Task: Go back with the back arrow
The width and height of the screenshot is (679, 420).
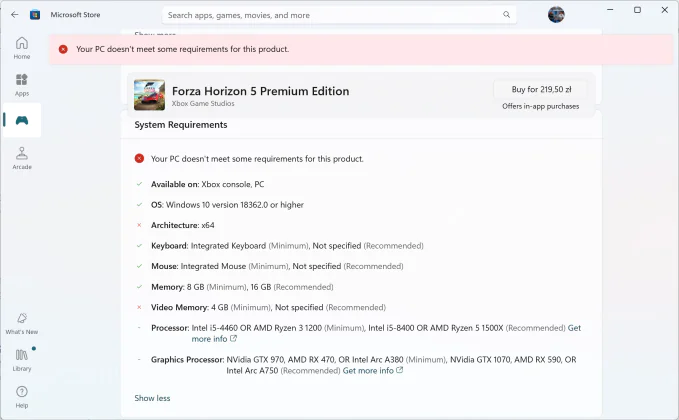Action: [15, 15]
